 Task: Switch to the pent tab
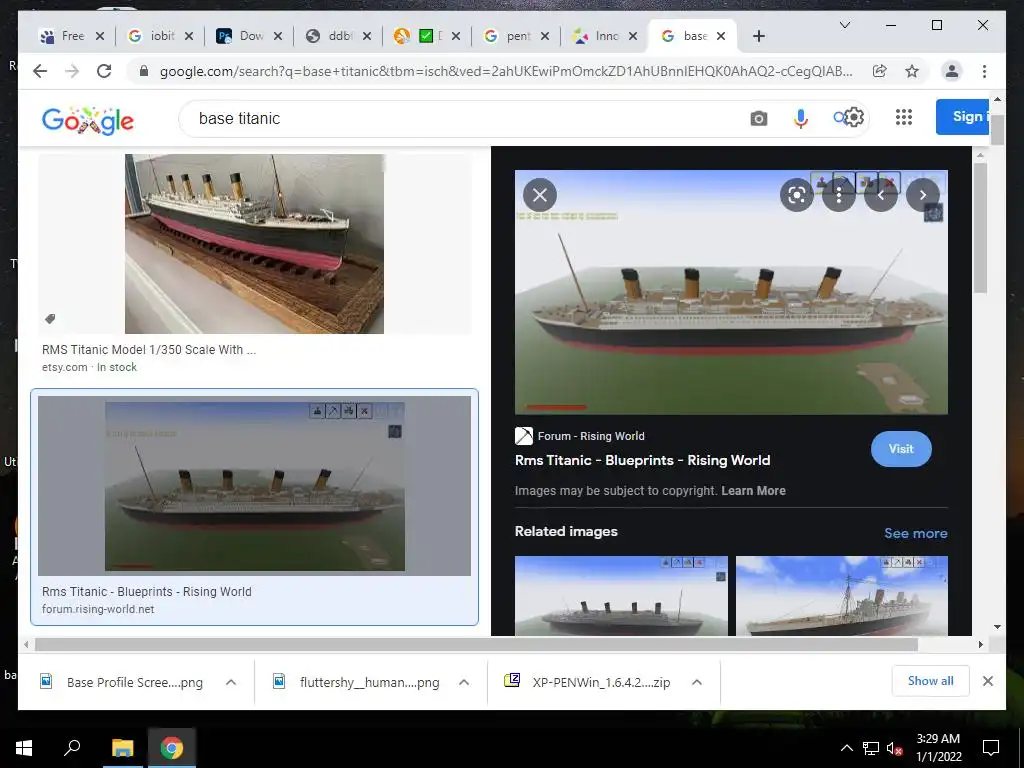point(517,37)
